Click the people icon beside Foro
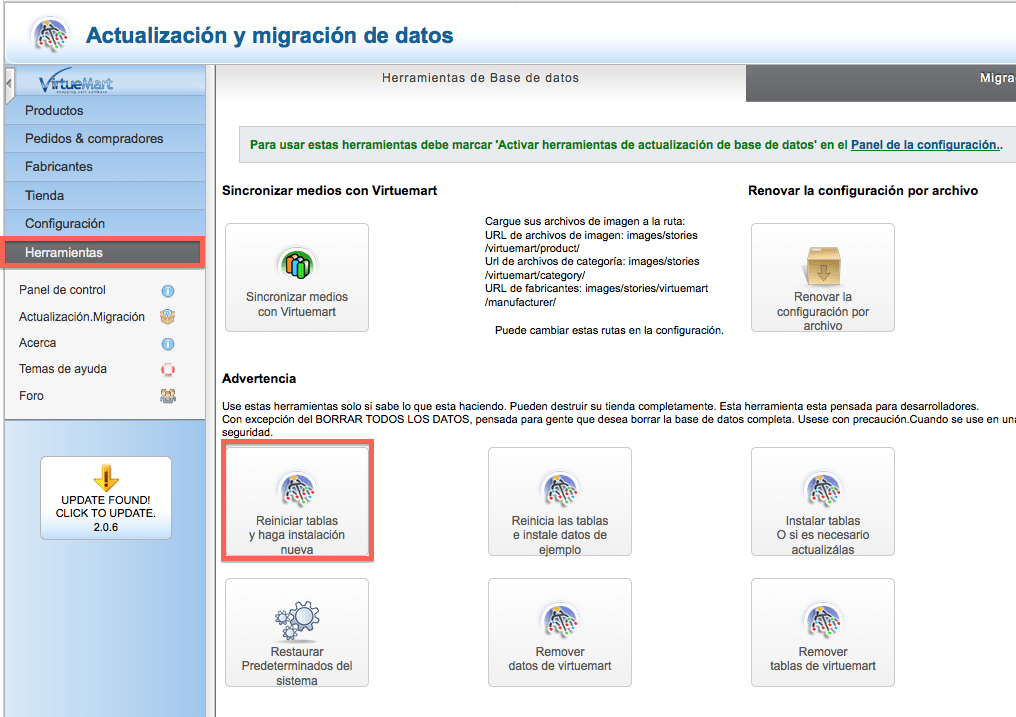The width and height of the screenshot is (1016, 717). pyautogui.click(x=168, y=396)
